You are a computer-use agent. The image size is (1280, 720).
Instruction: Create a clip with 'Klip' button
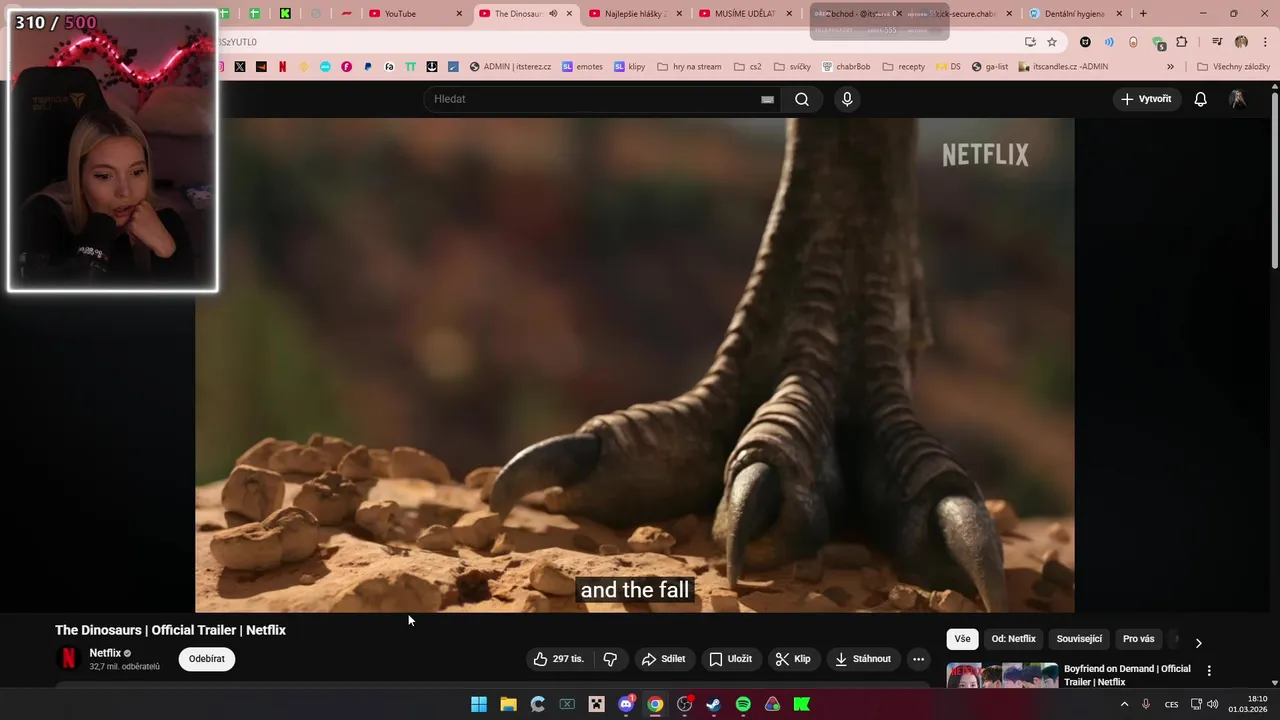pyautogui.click(x=793, y=659)
